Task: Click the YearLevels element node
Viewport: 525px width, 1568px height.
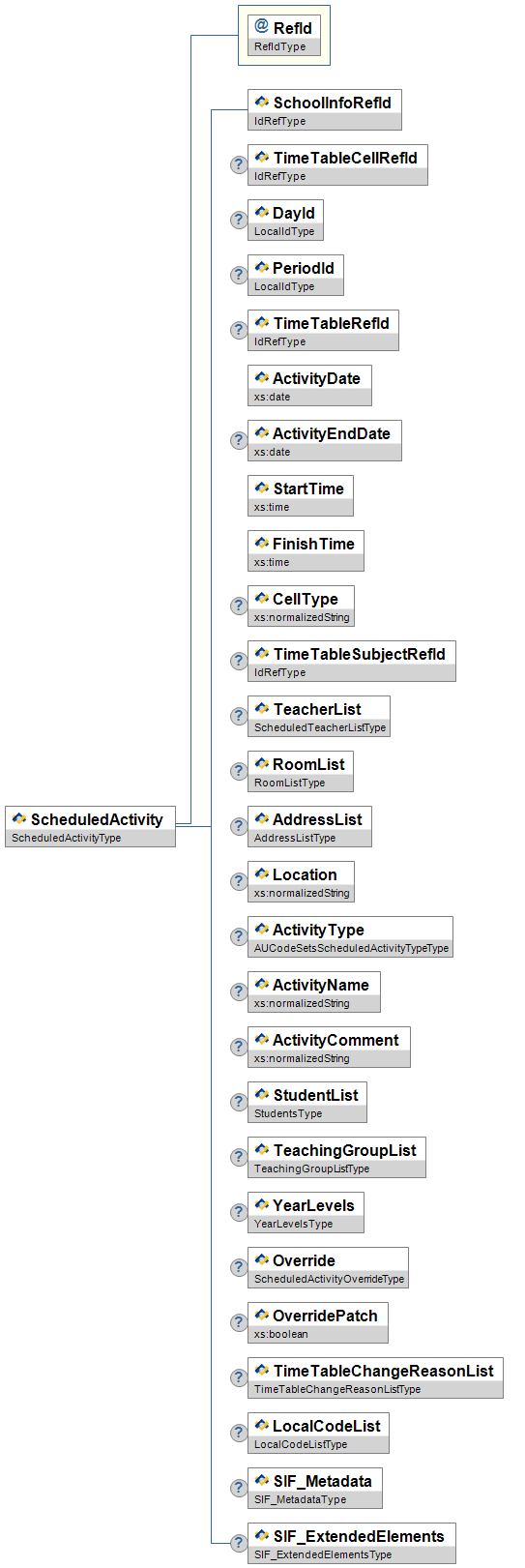Action: click(x=306, y=1212)
